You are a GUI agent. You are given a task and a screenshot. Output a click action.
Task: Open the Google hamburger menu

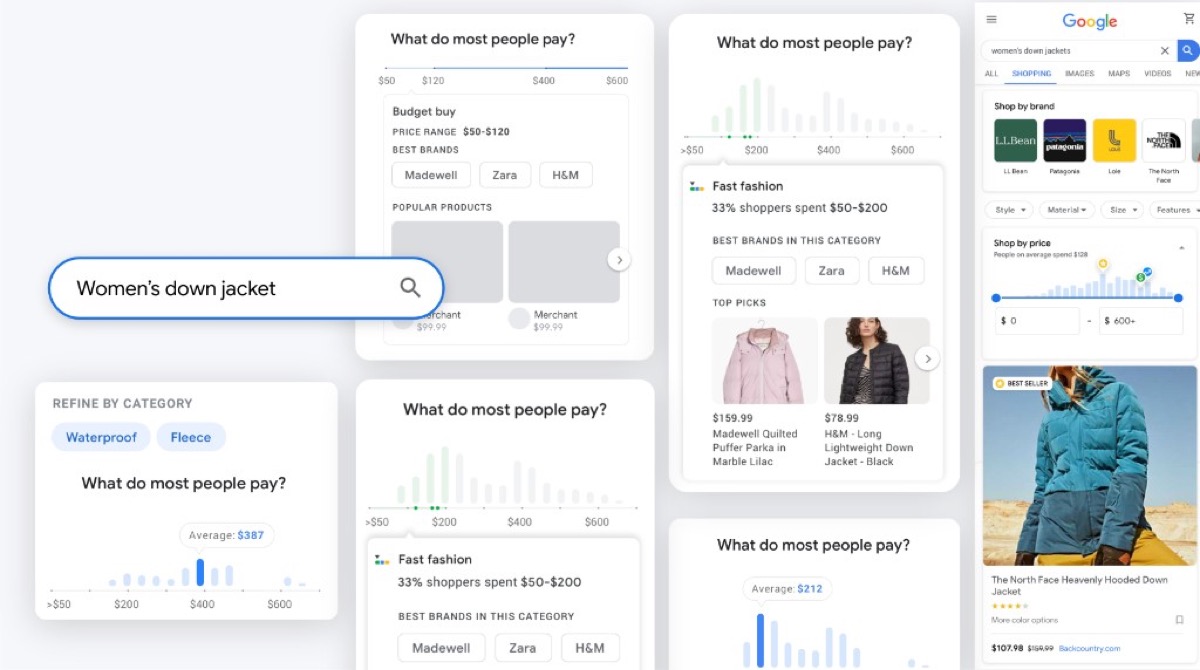(x=991, y=20)
